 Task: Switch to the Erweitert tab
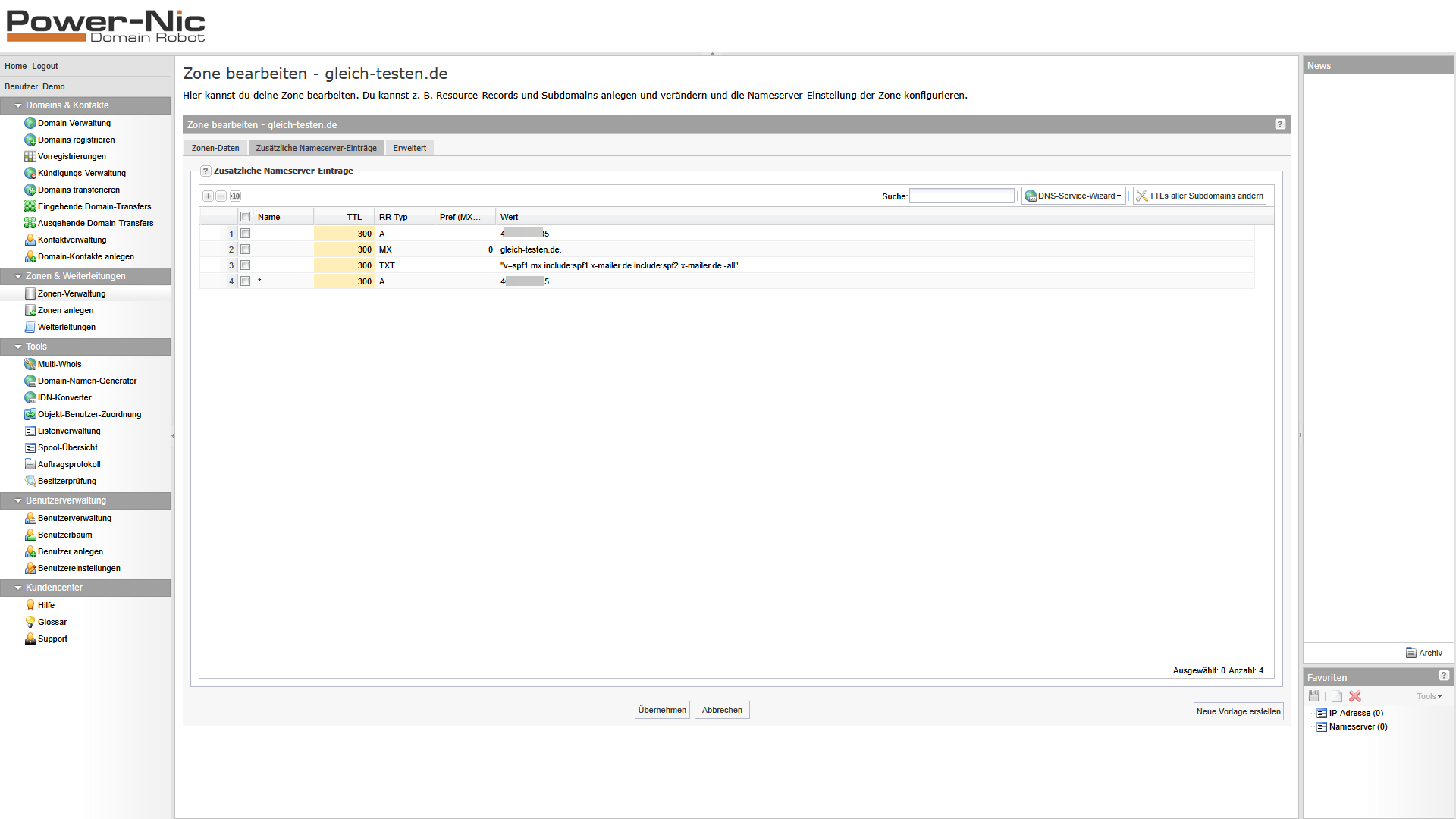409,148
